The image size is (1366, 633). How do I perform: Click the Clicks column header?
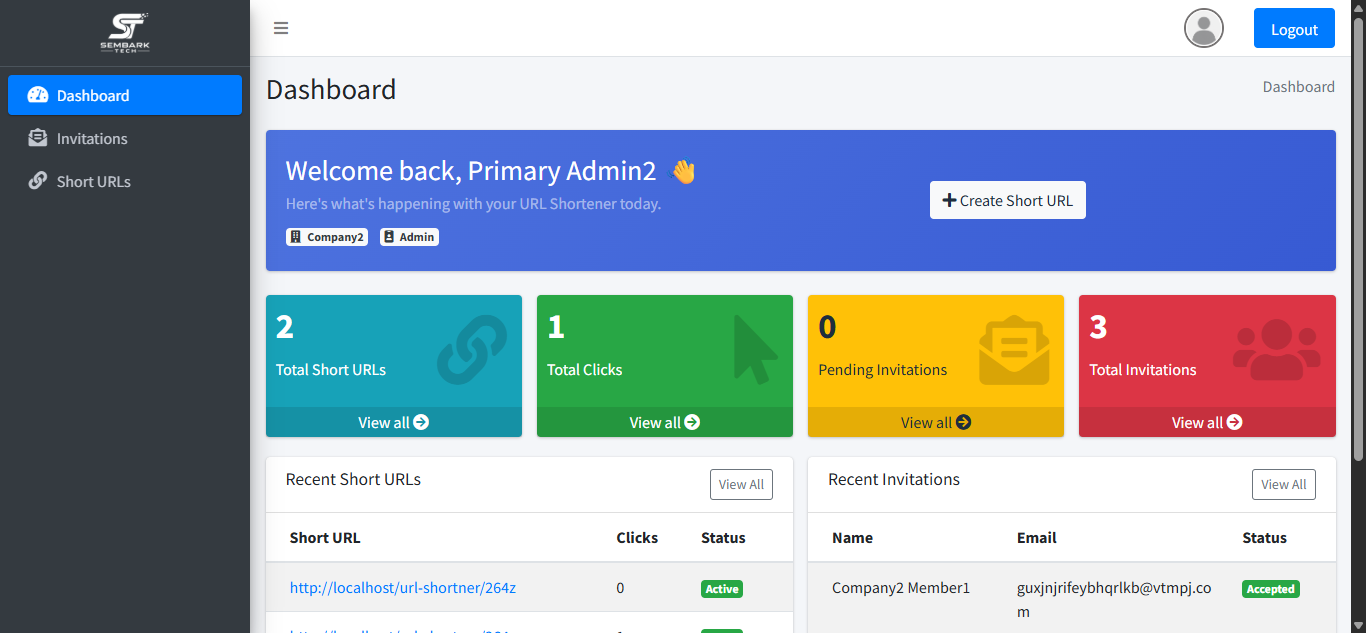tap(637, 537)
